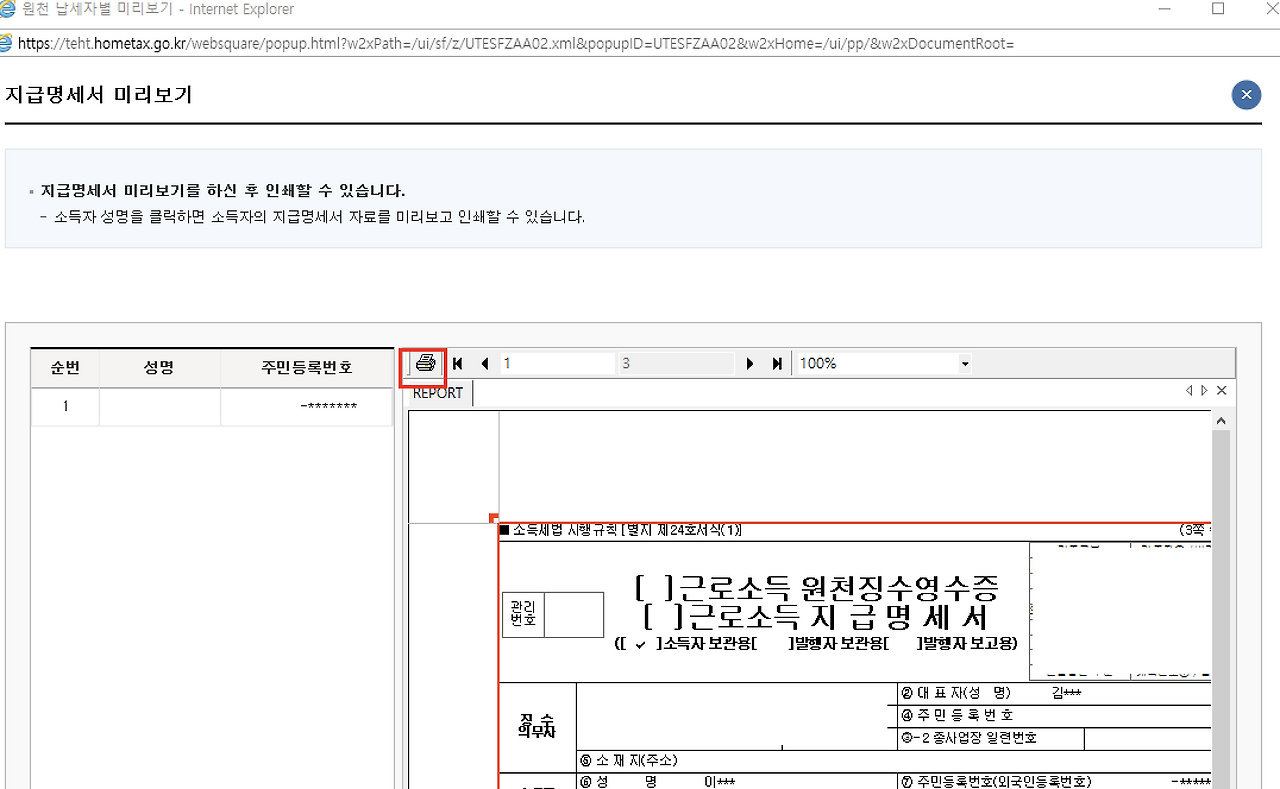Click the left pane navigation arrow above the report
This screenshot has height=789, width=1280.
1188,391
